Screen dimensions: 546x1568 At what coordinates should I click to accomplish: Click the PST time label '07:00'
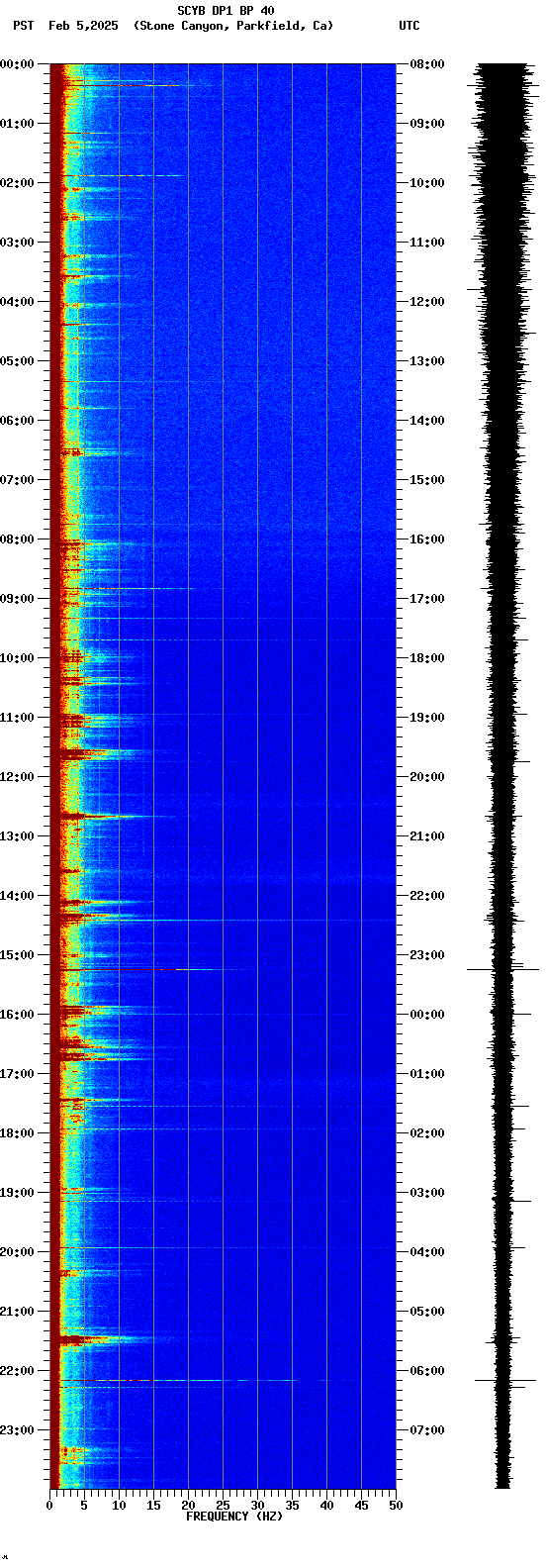point(17,480)
